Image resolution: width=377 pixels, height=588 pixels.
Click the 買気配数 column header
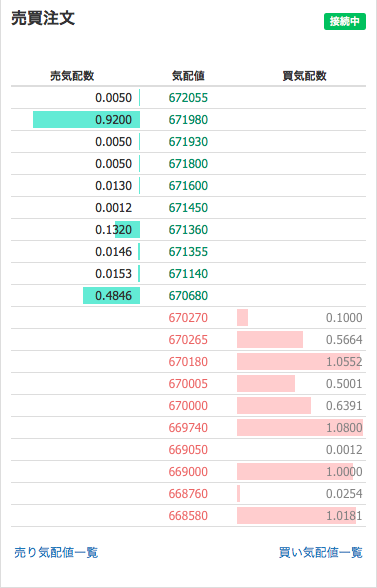304,76
